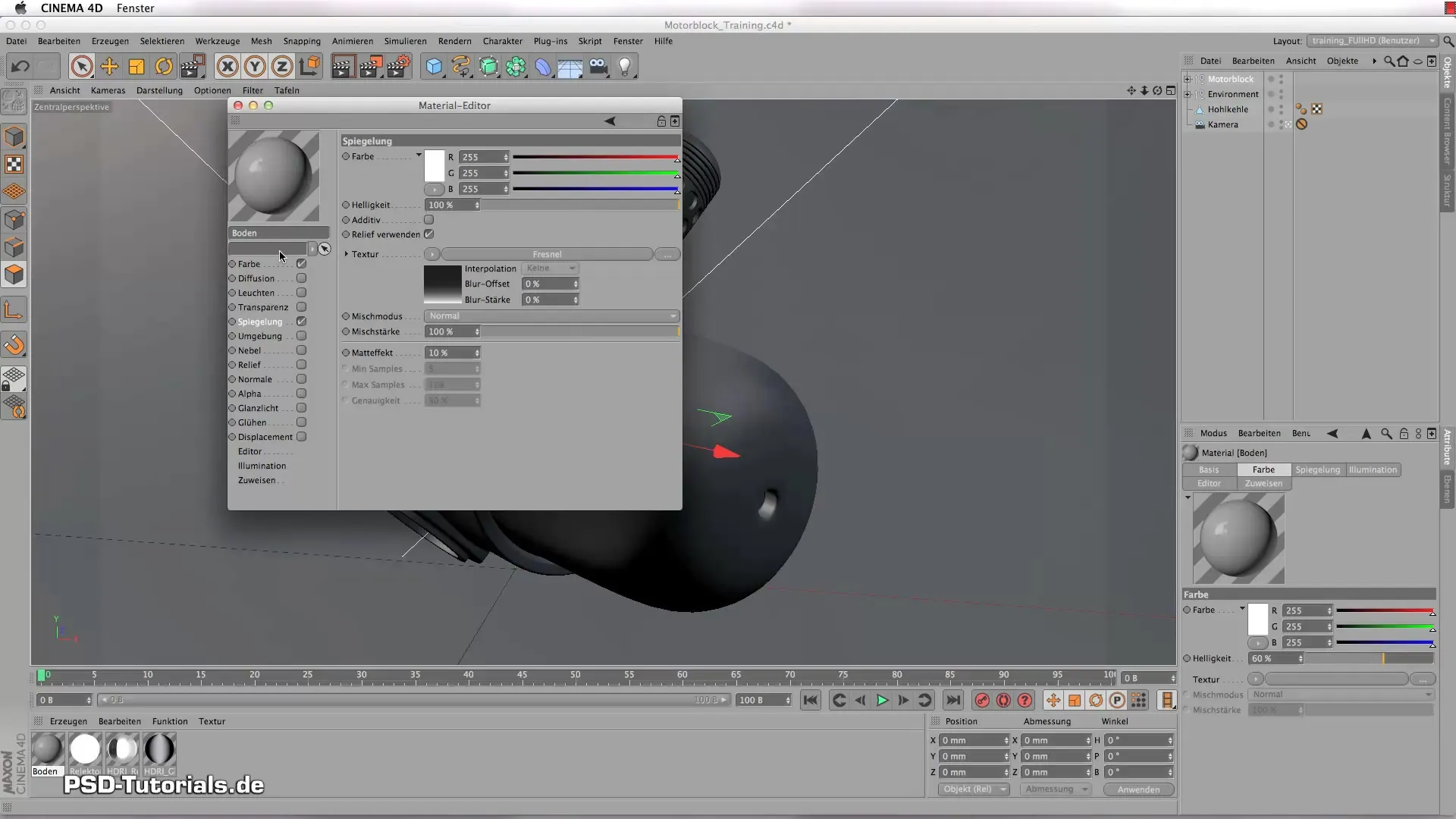Enable the Leuchten channel checkbox
This screenshot has height=819, width=1456.
click(x=301, y=293)
